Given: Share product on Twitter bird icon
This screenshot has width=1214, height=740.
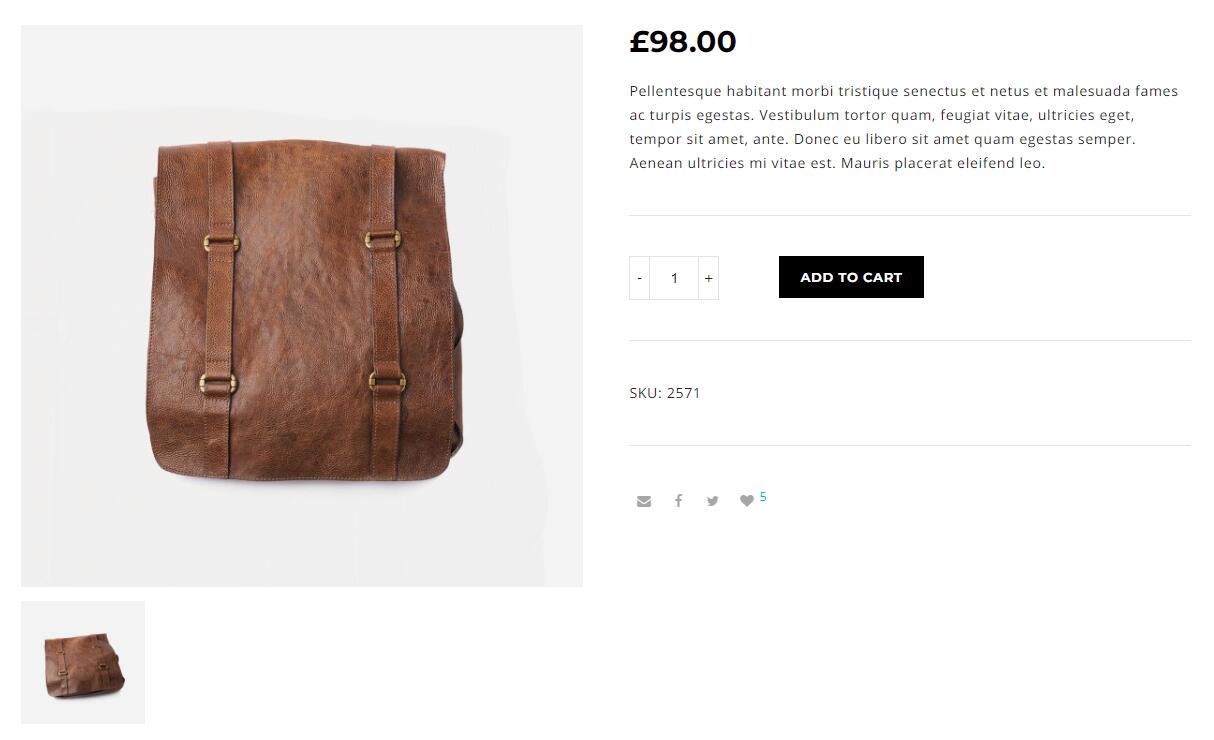Looking at the screenshot, I should coord(712,501).
